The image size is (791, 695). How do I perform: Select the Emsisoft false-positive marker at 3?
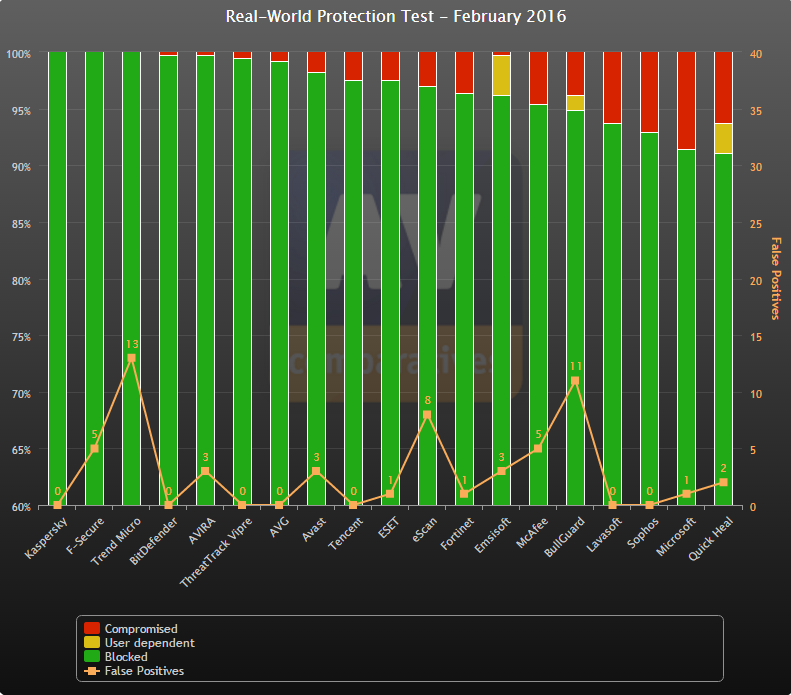coord(501,471)
